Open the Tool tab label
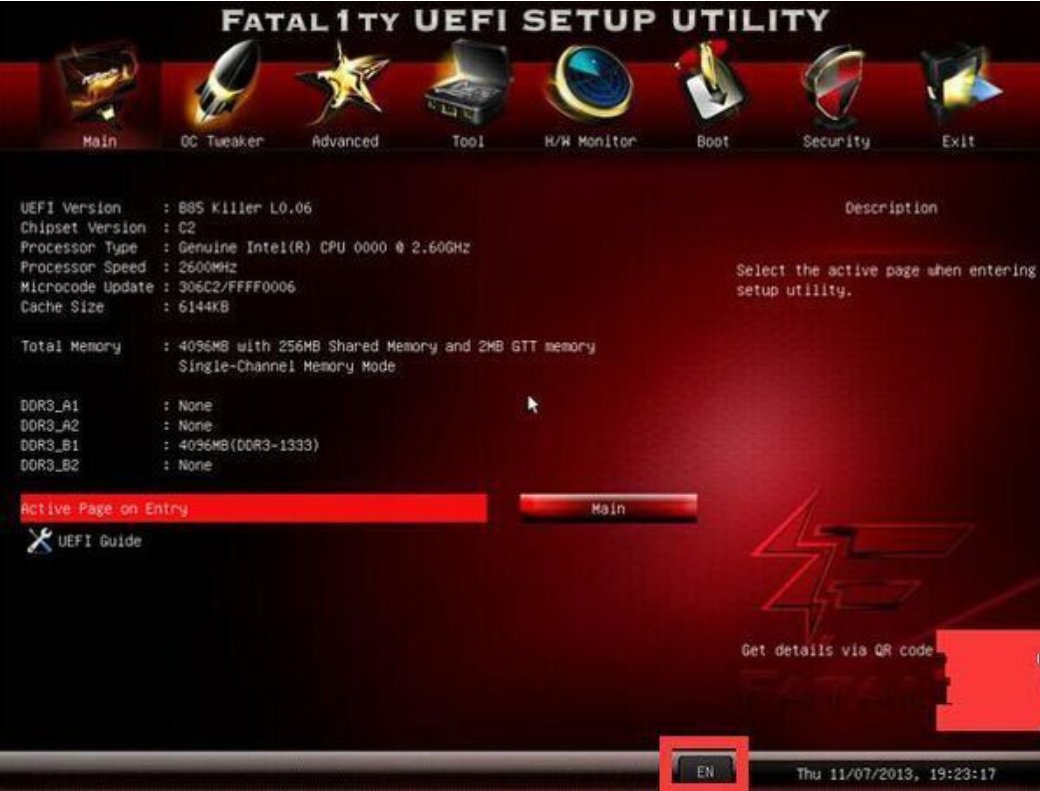This screenshot has width=1040, height=791. [x=468, y=141]
